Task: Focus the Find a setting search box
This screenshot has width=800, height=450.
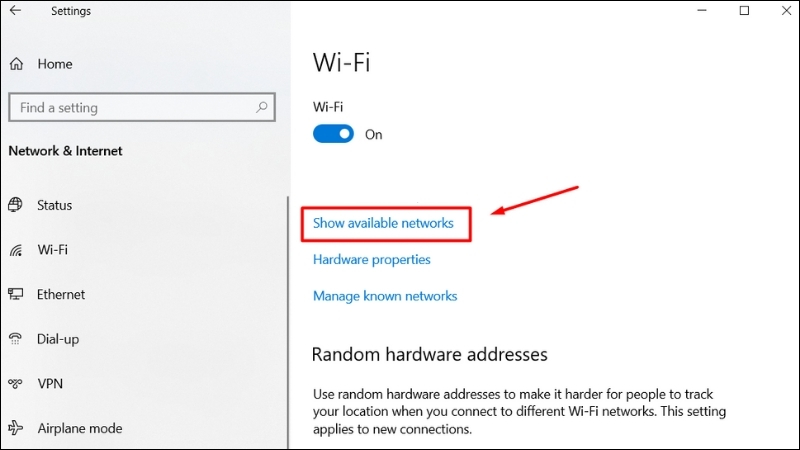Action: (142, 107)
